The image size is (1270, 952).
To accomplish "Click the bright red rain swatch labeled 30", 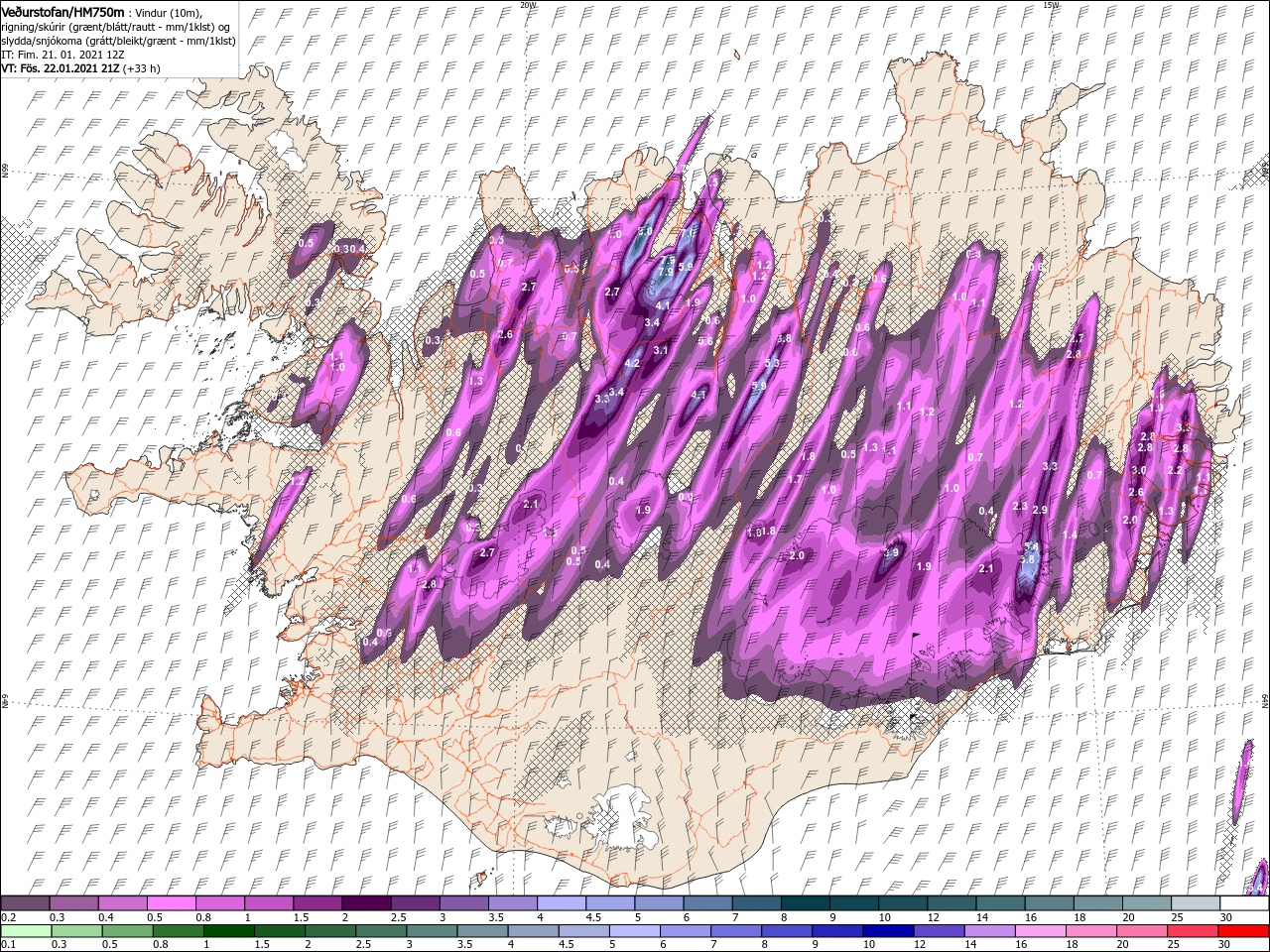I will coord(1243,931).
